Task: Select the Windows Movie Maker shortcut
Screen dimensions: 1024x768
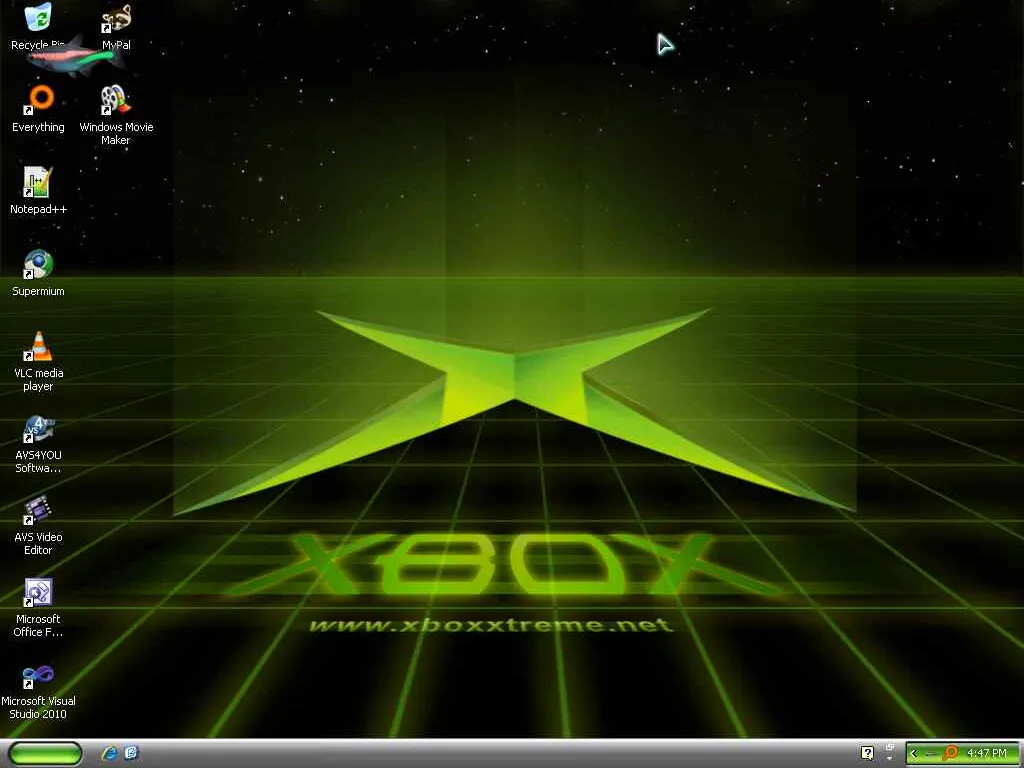Action: tap(116, 115)
